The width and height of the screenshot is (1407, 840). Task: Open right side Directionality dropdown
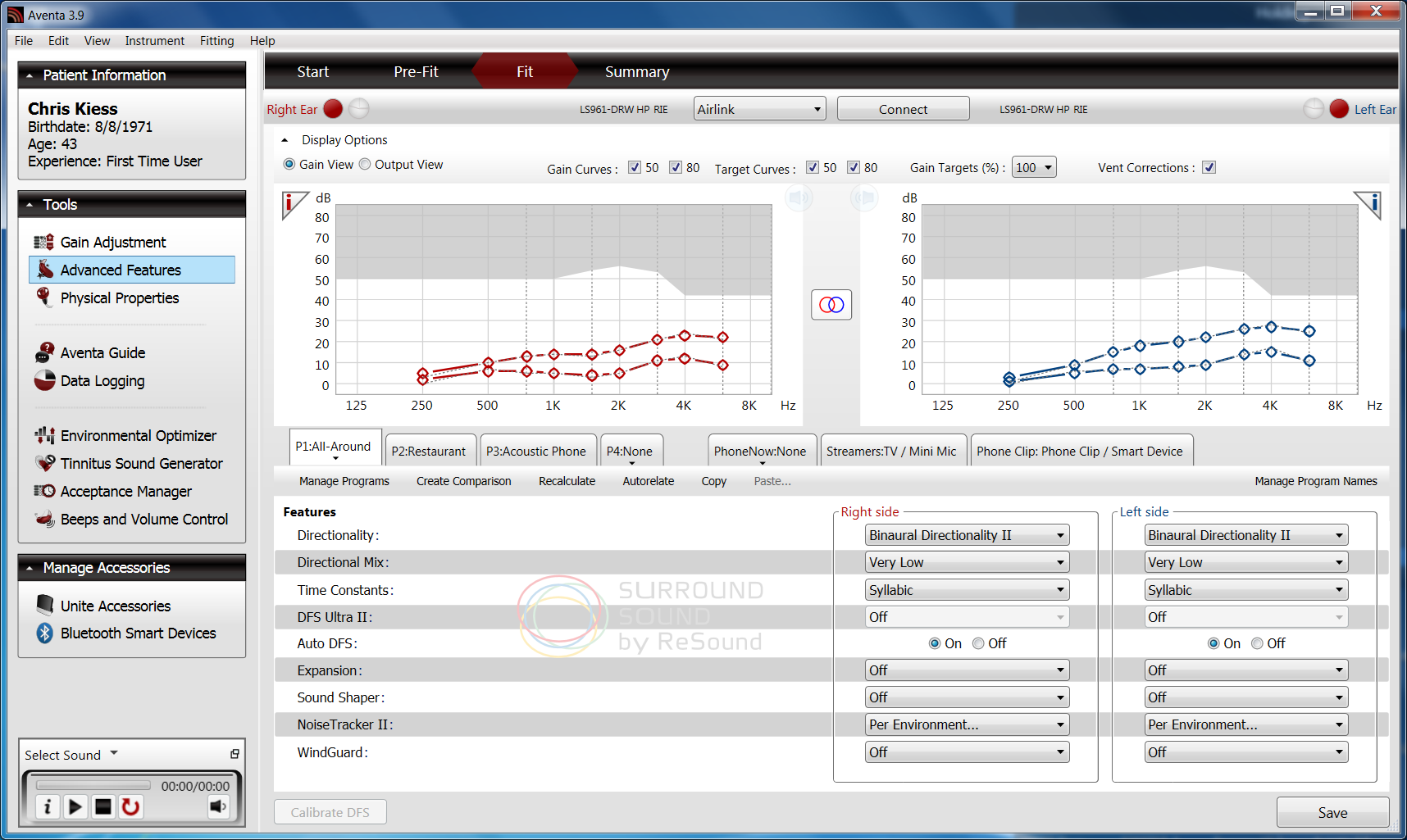[x=968, y=535]
